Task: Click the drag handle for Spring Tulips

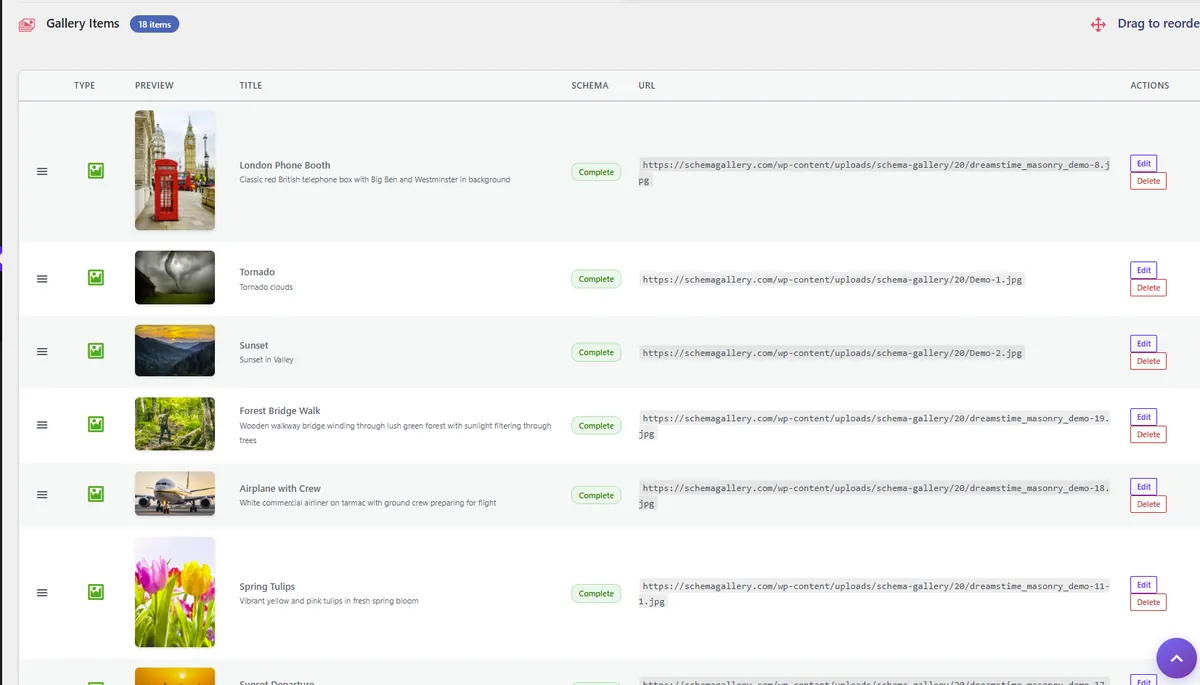Action: pos(42,593)
